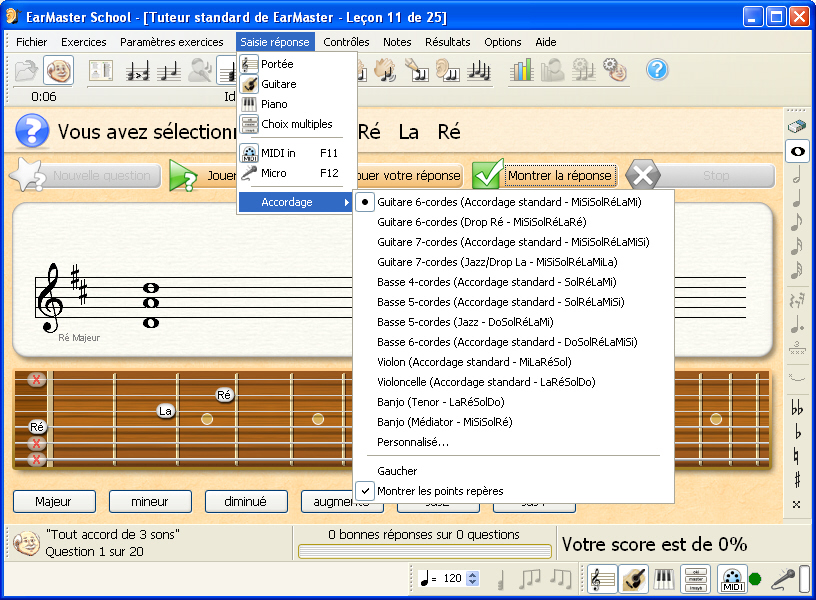Open the Options menu
The height and width of the screenshot is (600, 816).
tap(503, 42)
